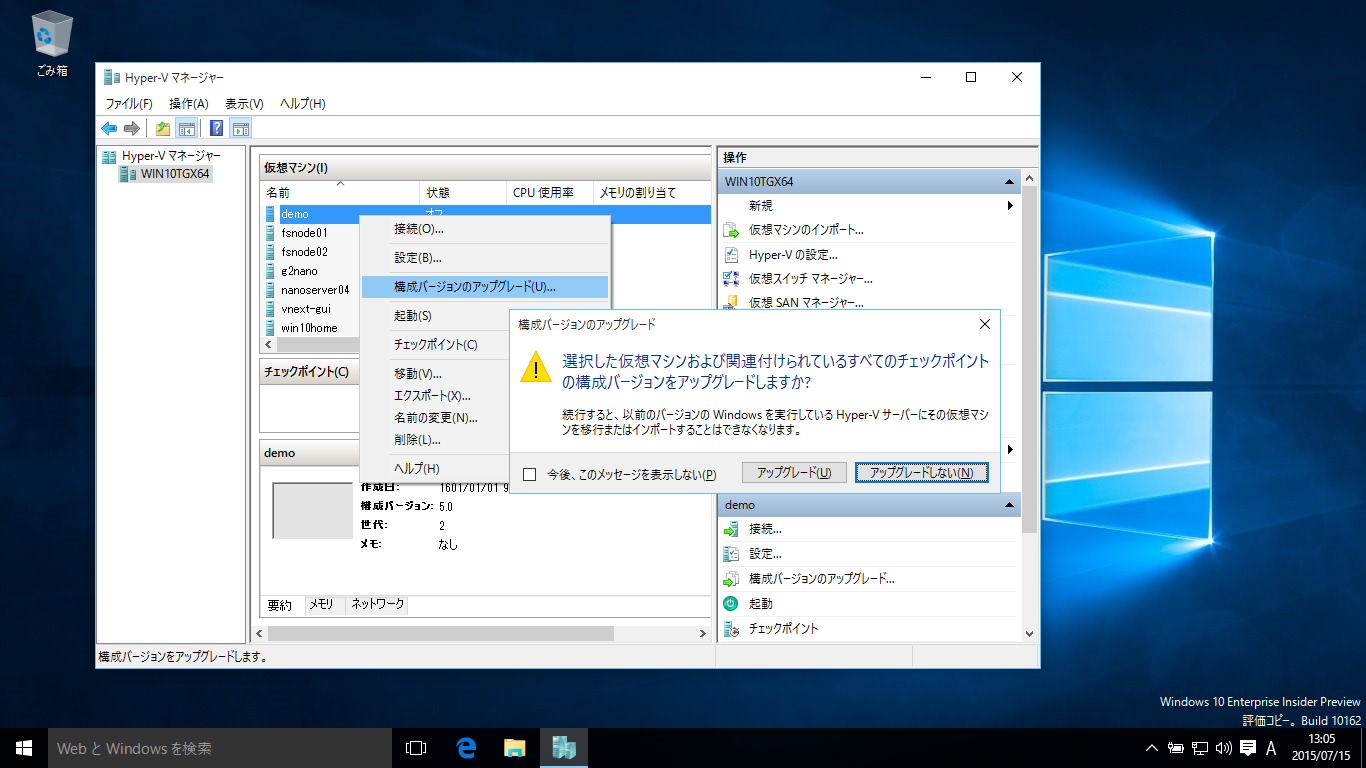Sort by the CPU 使用率 column header

pos(550,193)
